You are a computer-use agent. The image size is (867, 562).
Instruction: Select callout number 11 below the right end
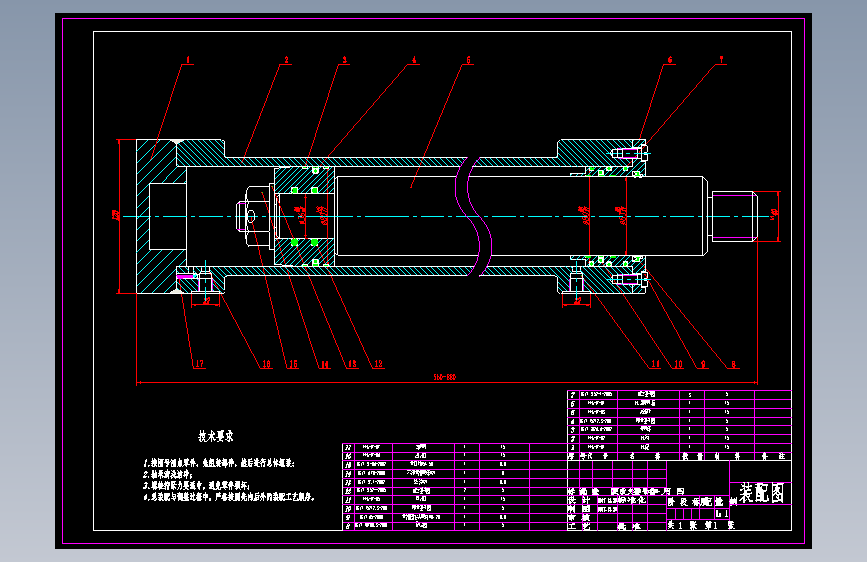655,364
